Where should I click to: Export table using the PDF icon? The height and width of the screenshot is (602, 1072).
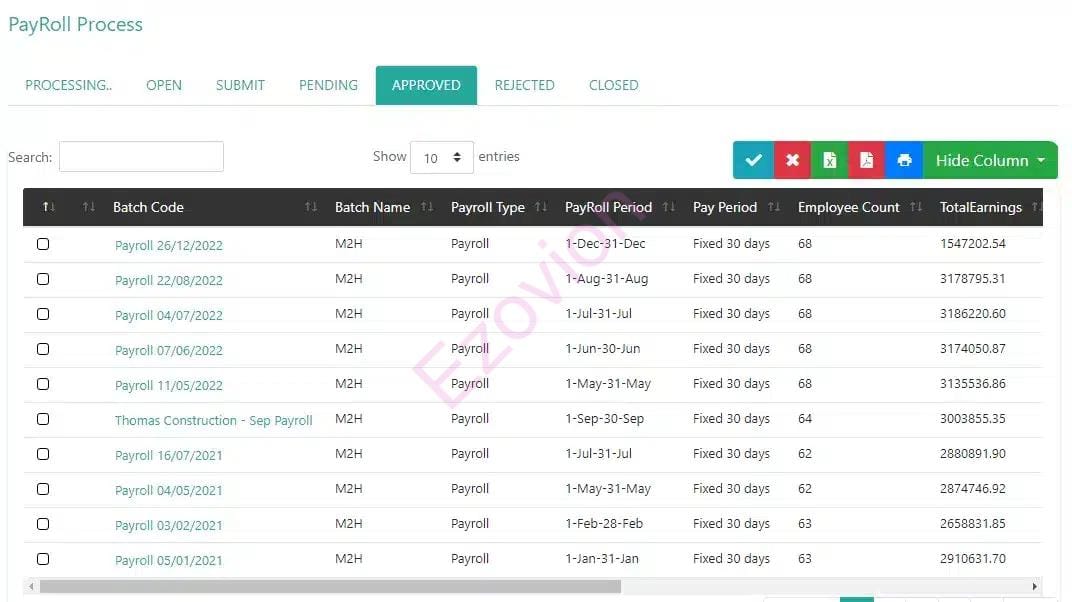[866, 160]
